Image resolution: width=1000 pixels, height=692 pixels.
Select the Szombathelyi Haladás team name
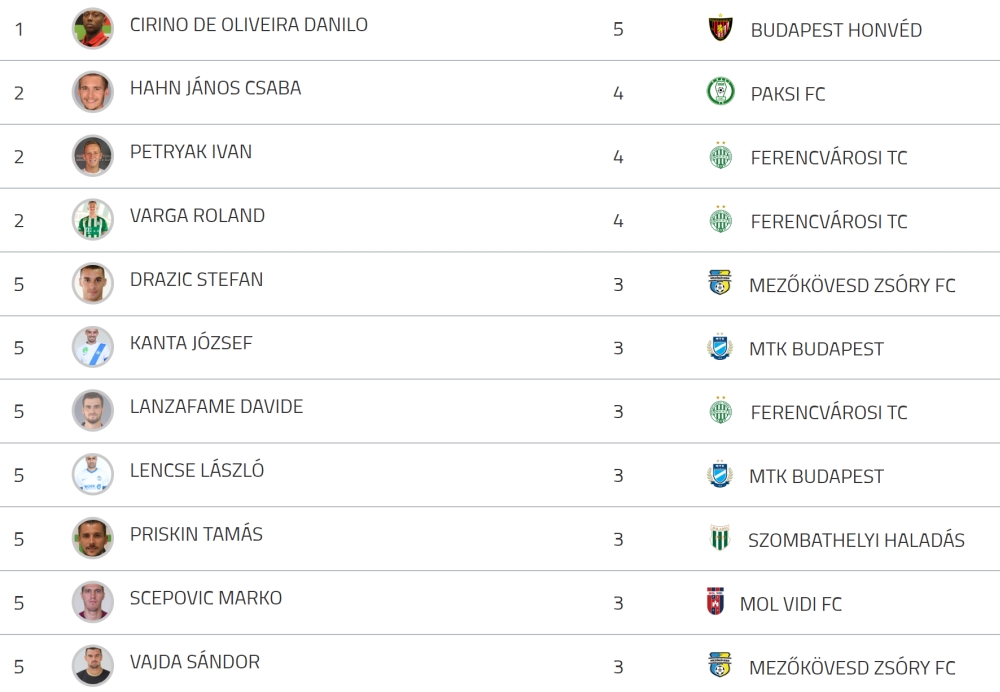(x=856, y=540)
